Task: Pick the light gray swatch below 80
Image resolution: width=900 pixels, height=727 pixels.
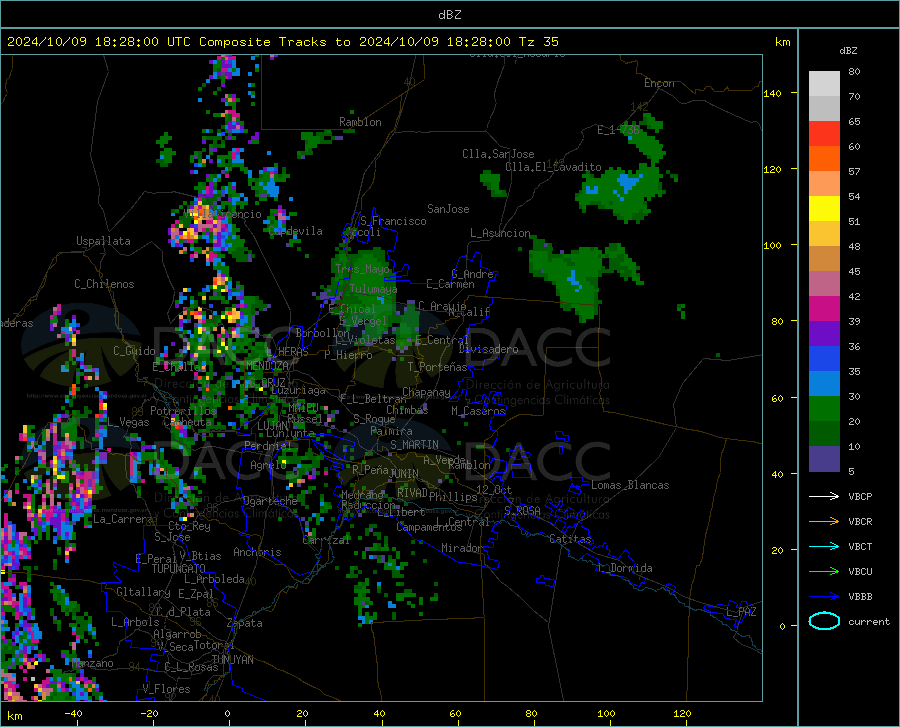Action: click(824, 84)
